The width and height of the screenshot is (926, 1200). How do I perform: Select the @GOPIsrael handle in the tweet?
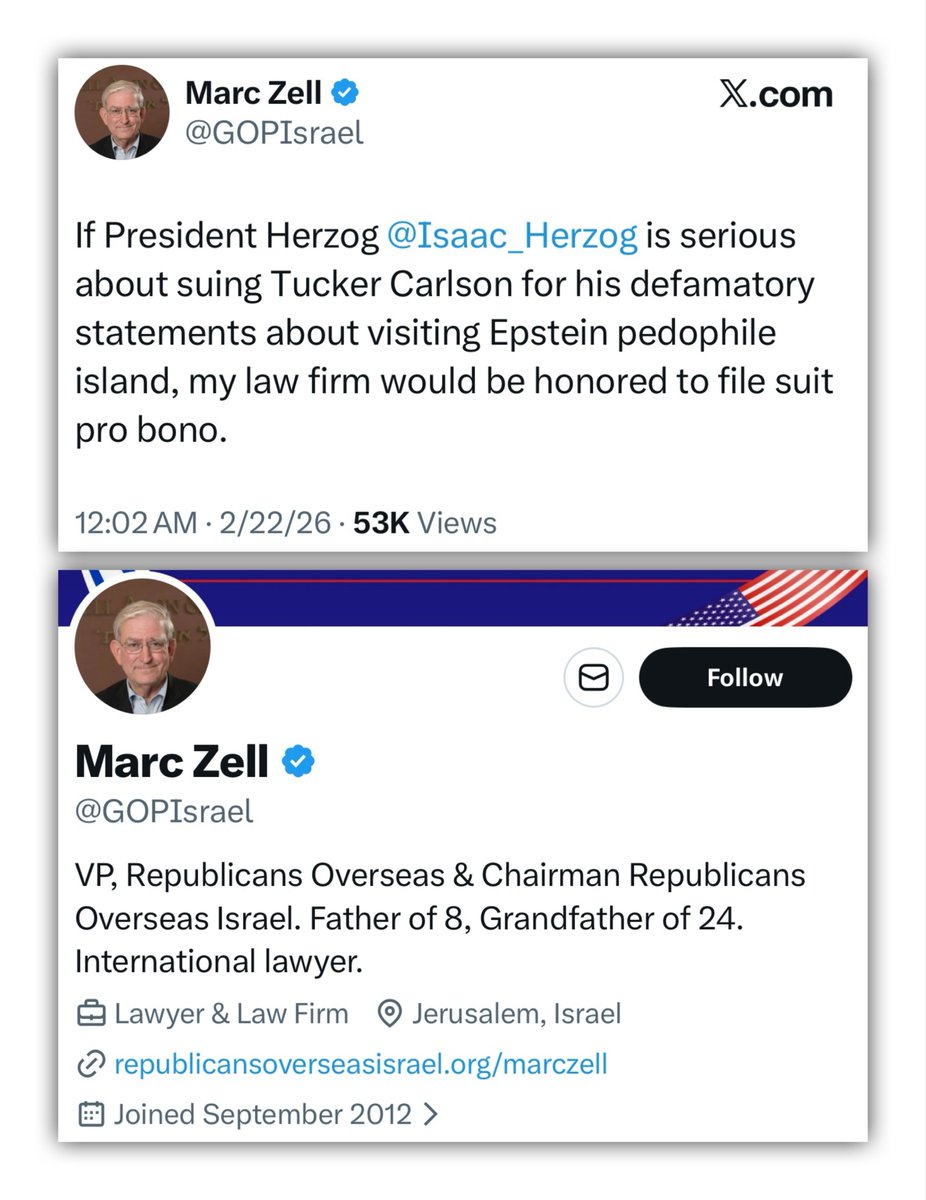click(274, 132)
